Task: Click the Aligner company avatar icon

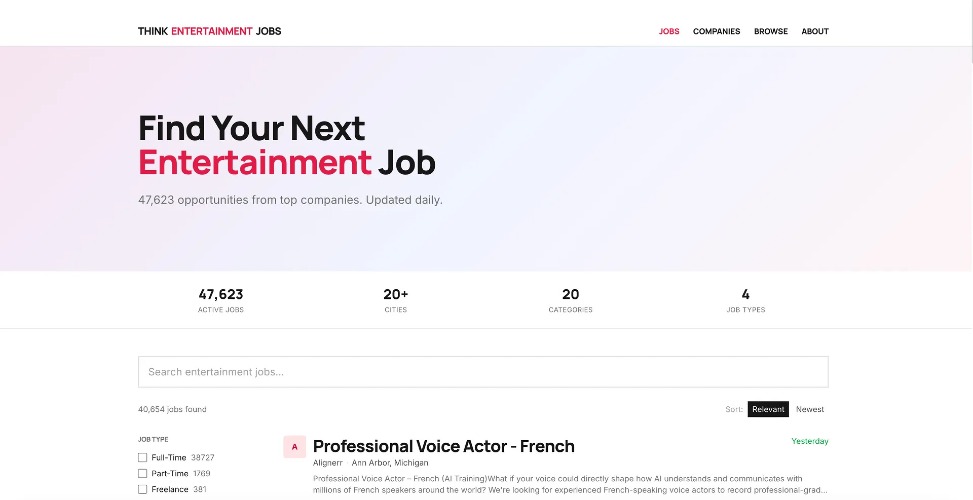Action: [x=294, y=447]
